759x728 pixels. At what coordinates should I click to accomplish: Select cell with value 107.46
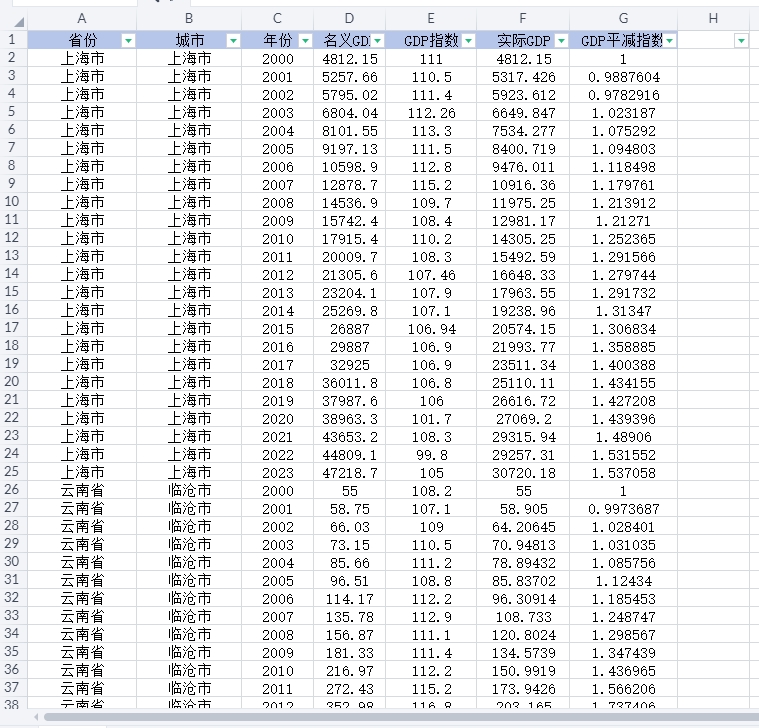[431, 274]
